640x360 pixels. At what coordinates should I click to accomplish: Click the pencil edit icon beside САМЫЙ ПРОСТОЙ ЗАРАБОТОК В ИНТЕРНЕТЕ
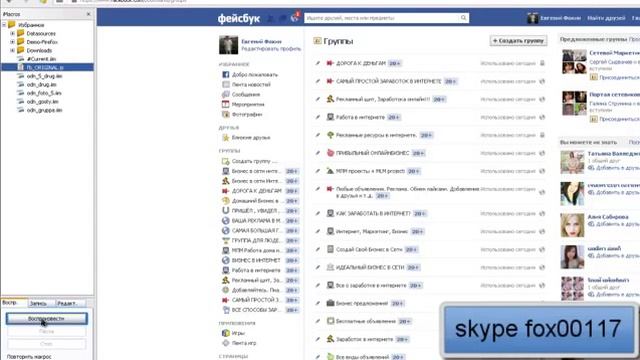(318, 81)
